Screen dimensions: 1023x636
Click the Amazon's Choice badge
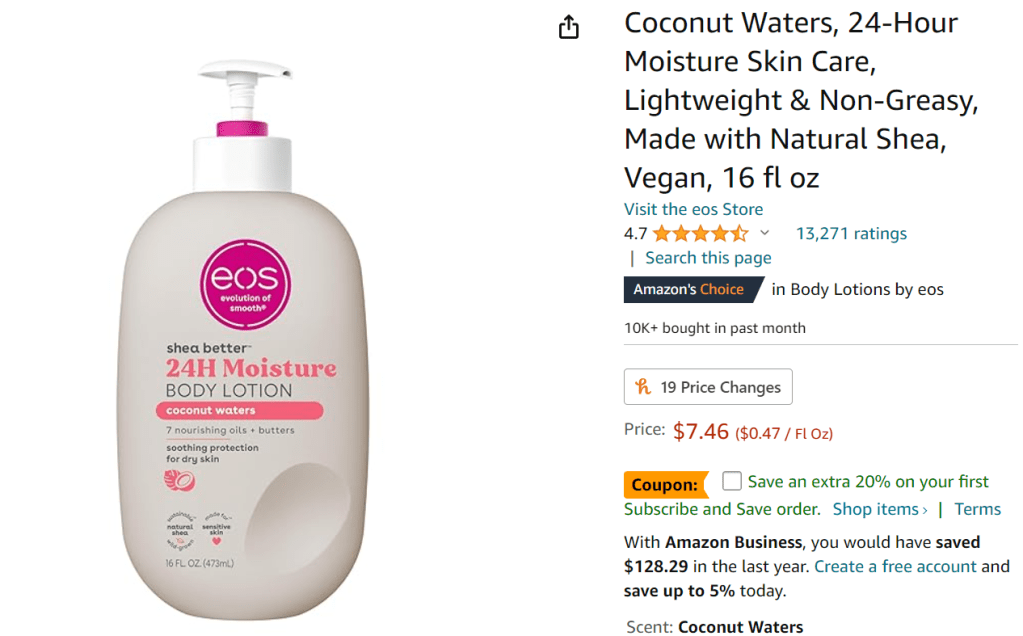coord(690,290)
